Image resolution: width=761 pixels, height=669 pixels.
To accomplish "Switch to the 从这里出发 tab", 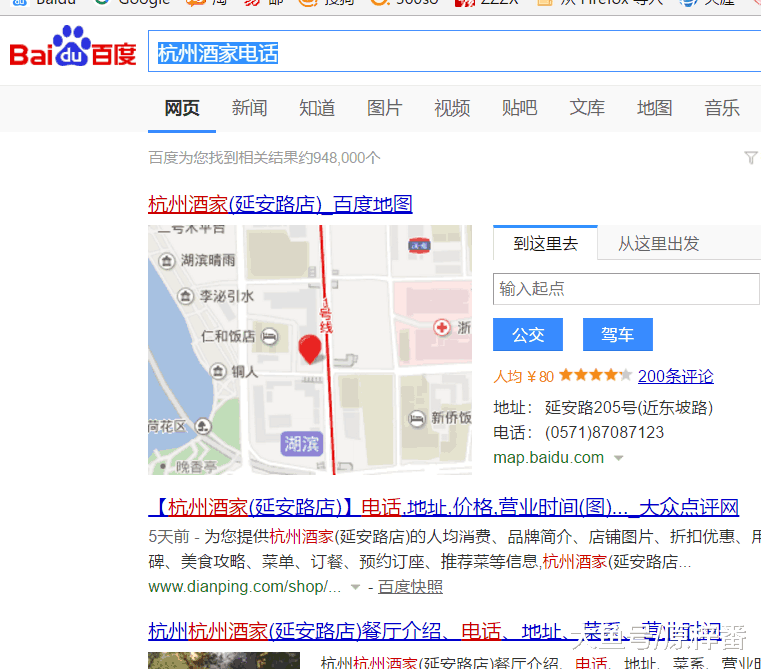I will 658,243.
